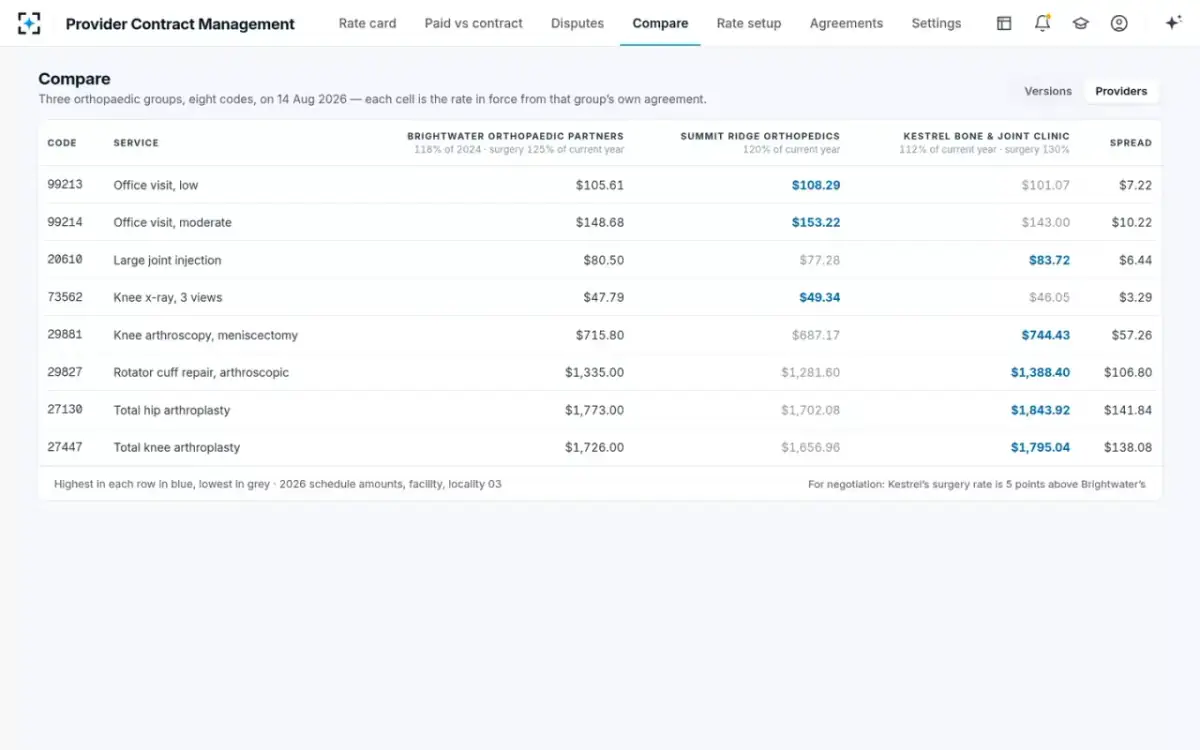Switch to the Providers view

[x=1121, y=91]
